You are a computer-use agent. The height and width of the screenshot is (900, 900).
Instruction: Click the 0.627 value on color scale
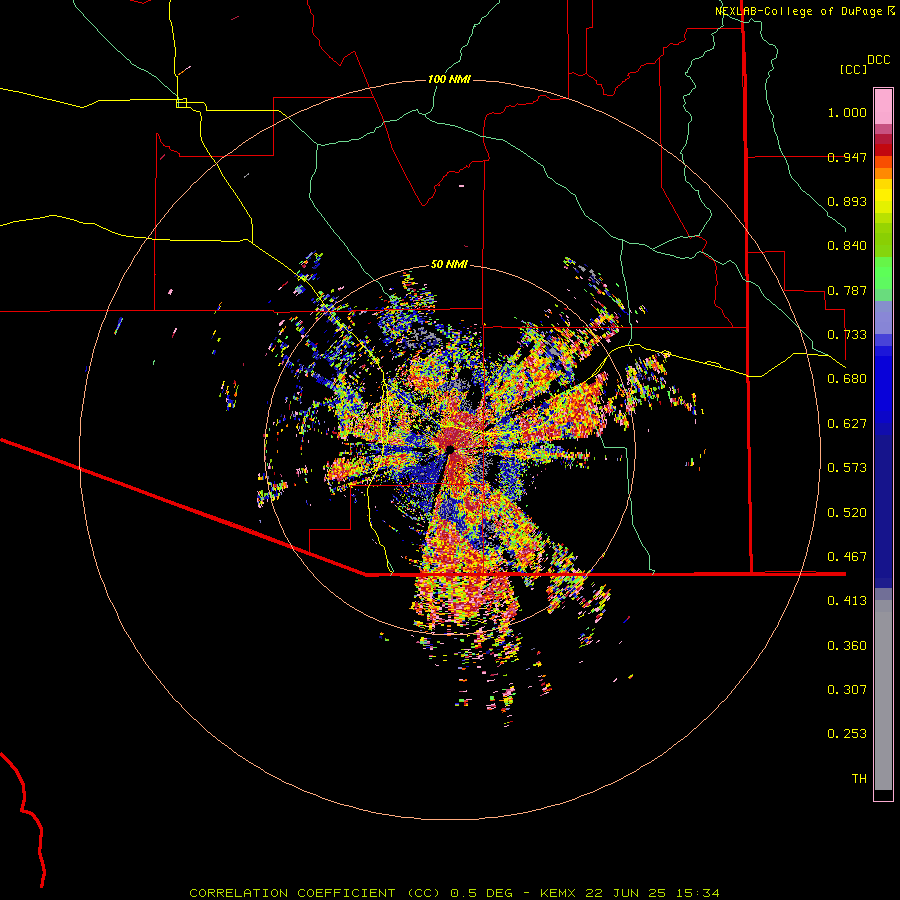pyautogui.click(x=847, y=424)
